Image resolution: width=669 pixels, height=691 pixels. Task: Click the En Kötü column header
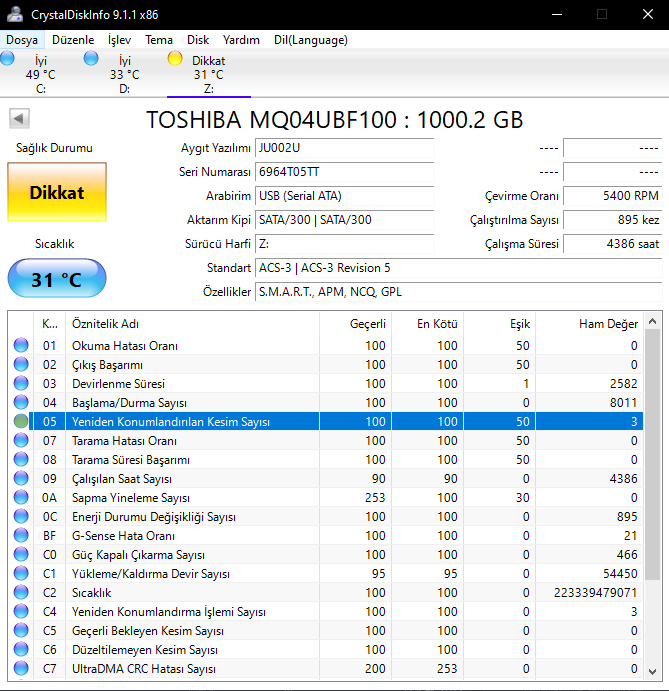427,324
